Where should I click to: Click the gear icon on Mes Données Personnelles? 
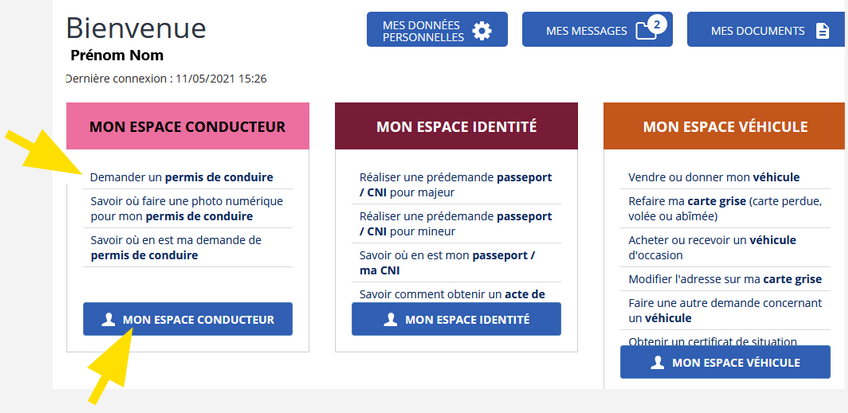click(x=481, y=31)
